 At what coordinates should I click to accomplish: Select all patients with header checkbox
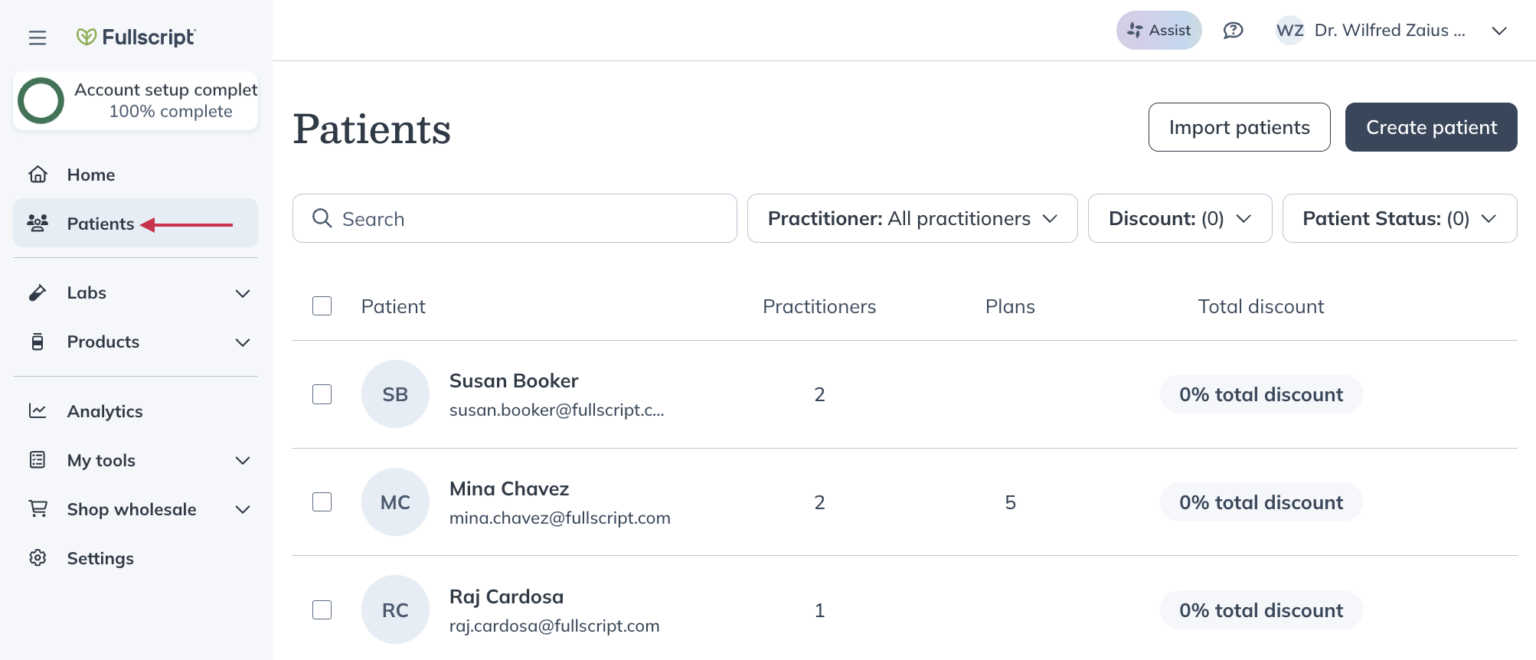(322, 306)
